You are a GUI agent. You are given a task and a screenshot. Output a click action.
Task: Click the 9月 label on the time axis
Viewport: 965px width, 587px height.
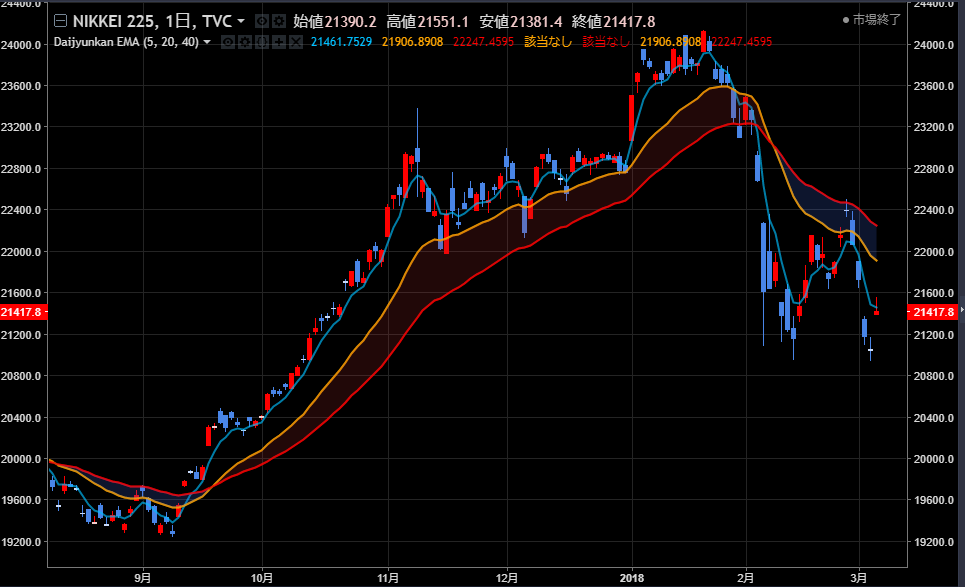pos(143,578)
